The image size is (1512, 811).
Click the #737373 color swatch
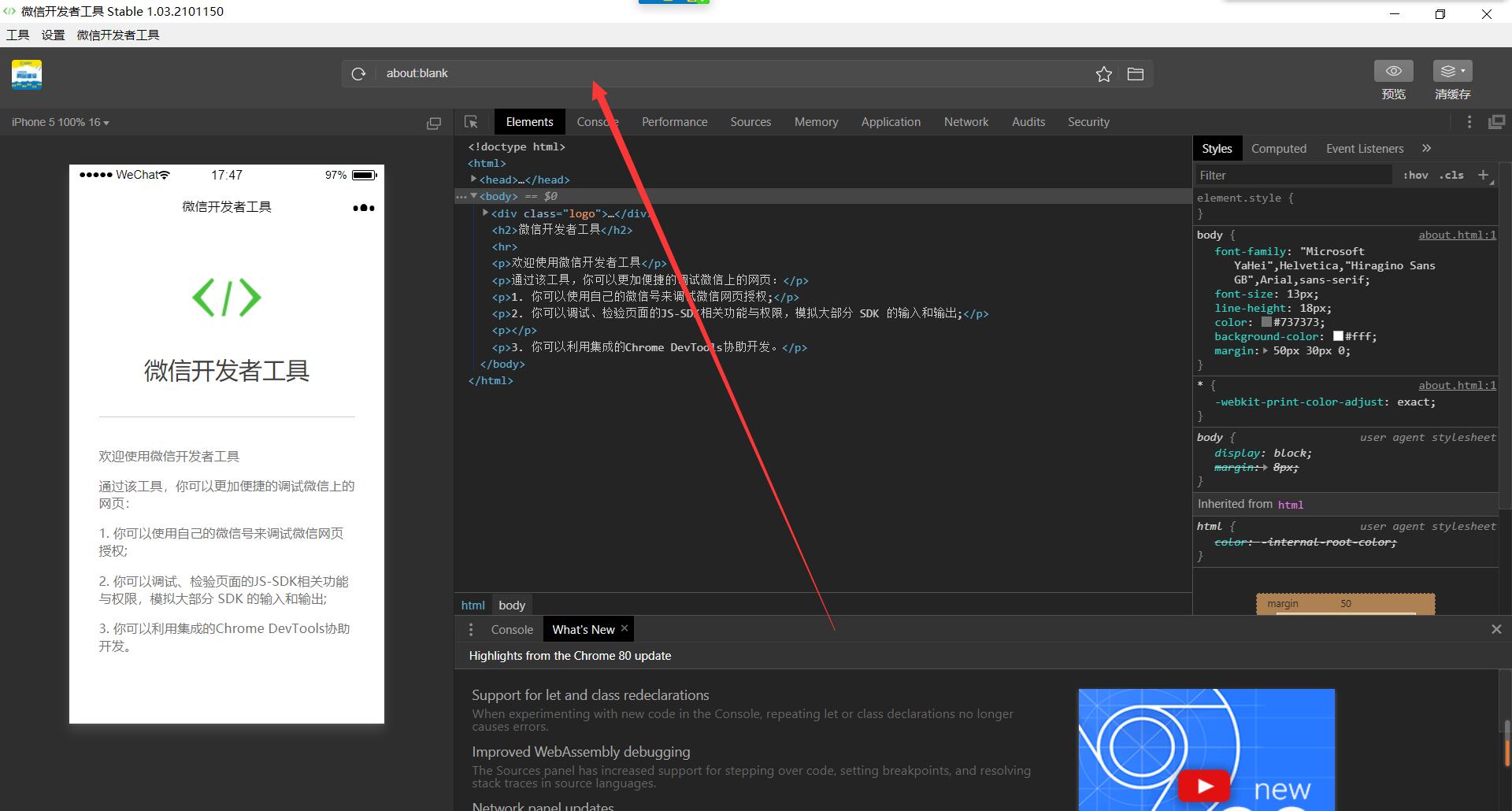[1266, 322]
